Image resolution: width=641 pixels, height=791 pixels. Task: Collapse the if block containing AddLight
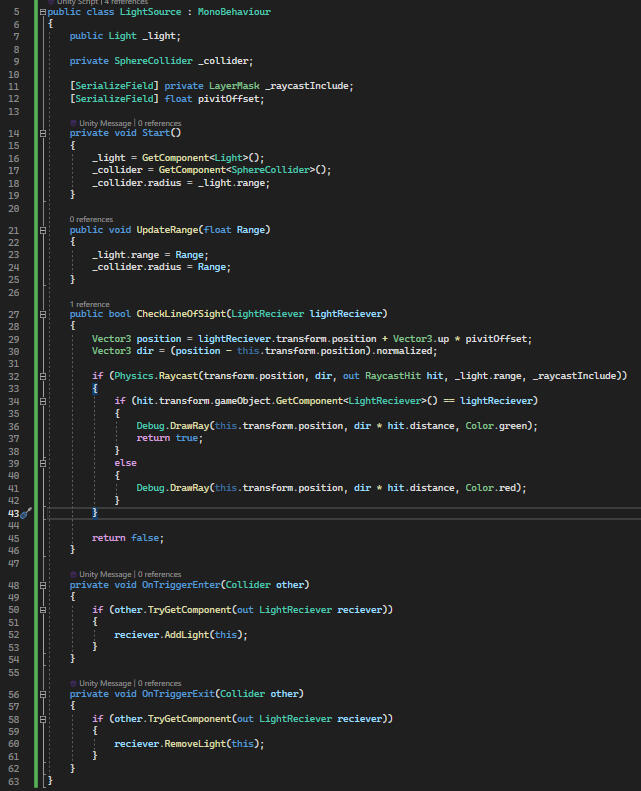pos(42,609)
